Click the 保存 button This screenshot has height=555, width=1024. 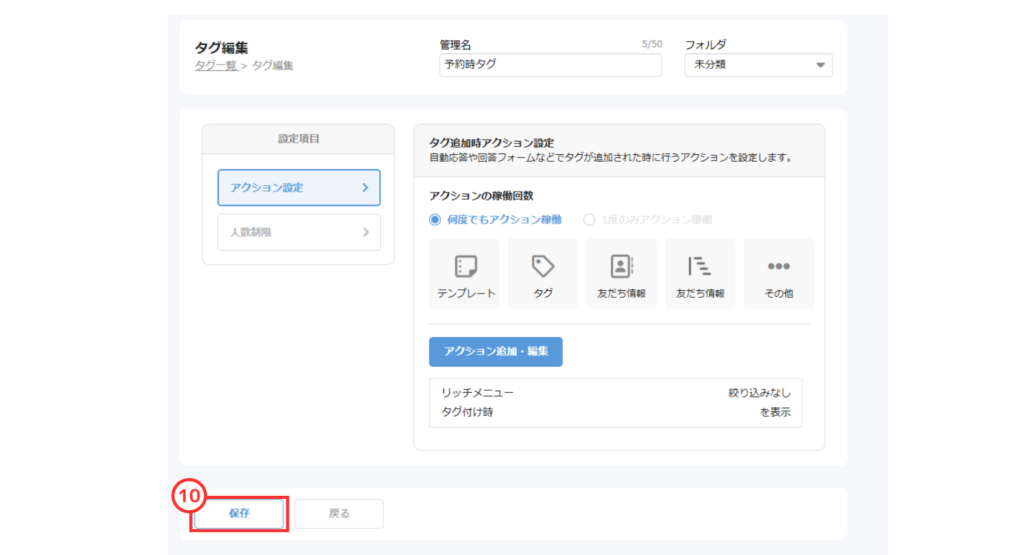point(239,513)
